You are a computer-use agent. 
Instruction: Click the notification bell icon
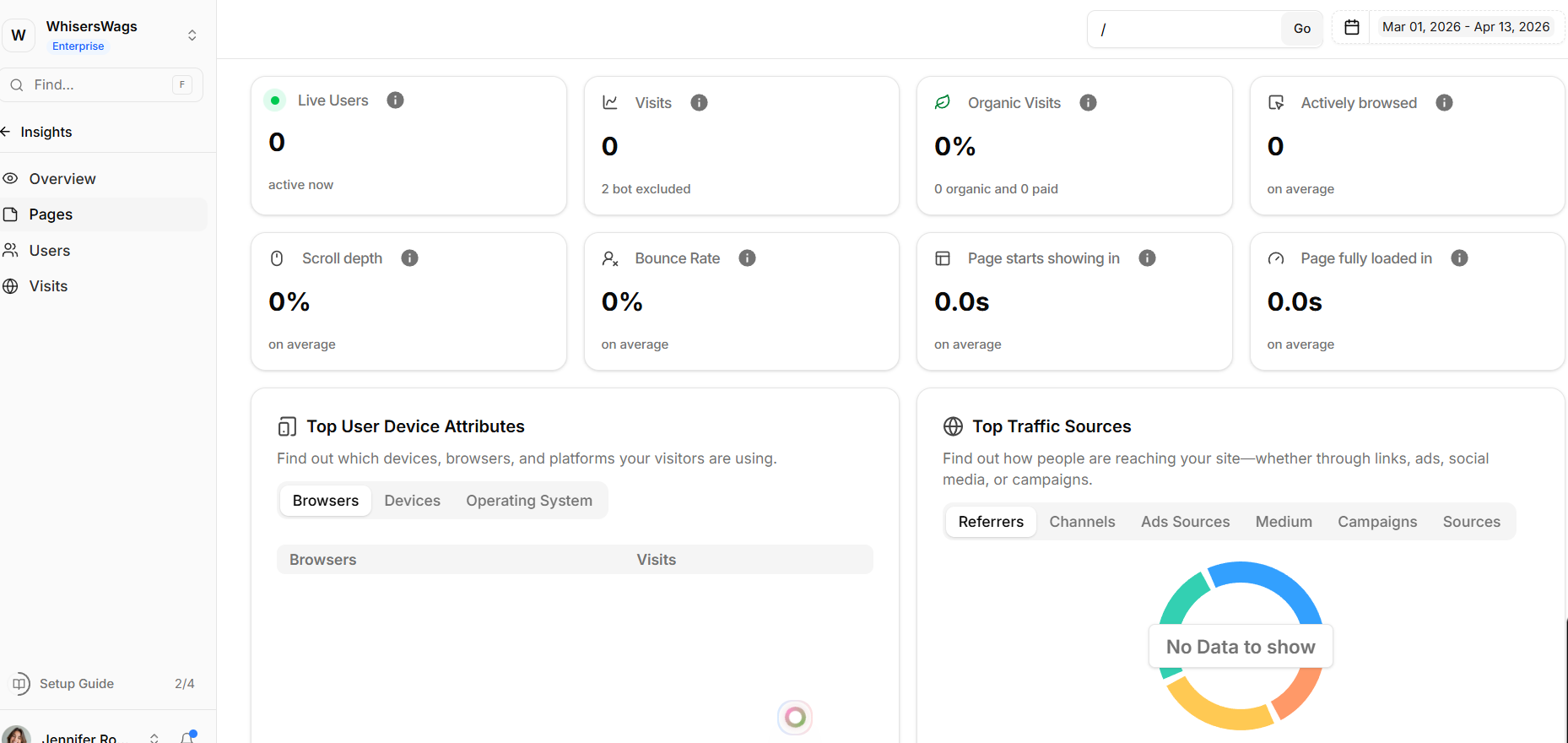[187, 737]
